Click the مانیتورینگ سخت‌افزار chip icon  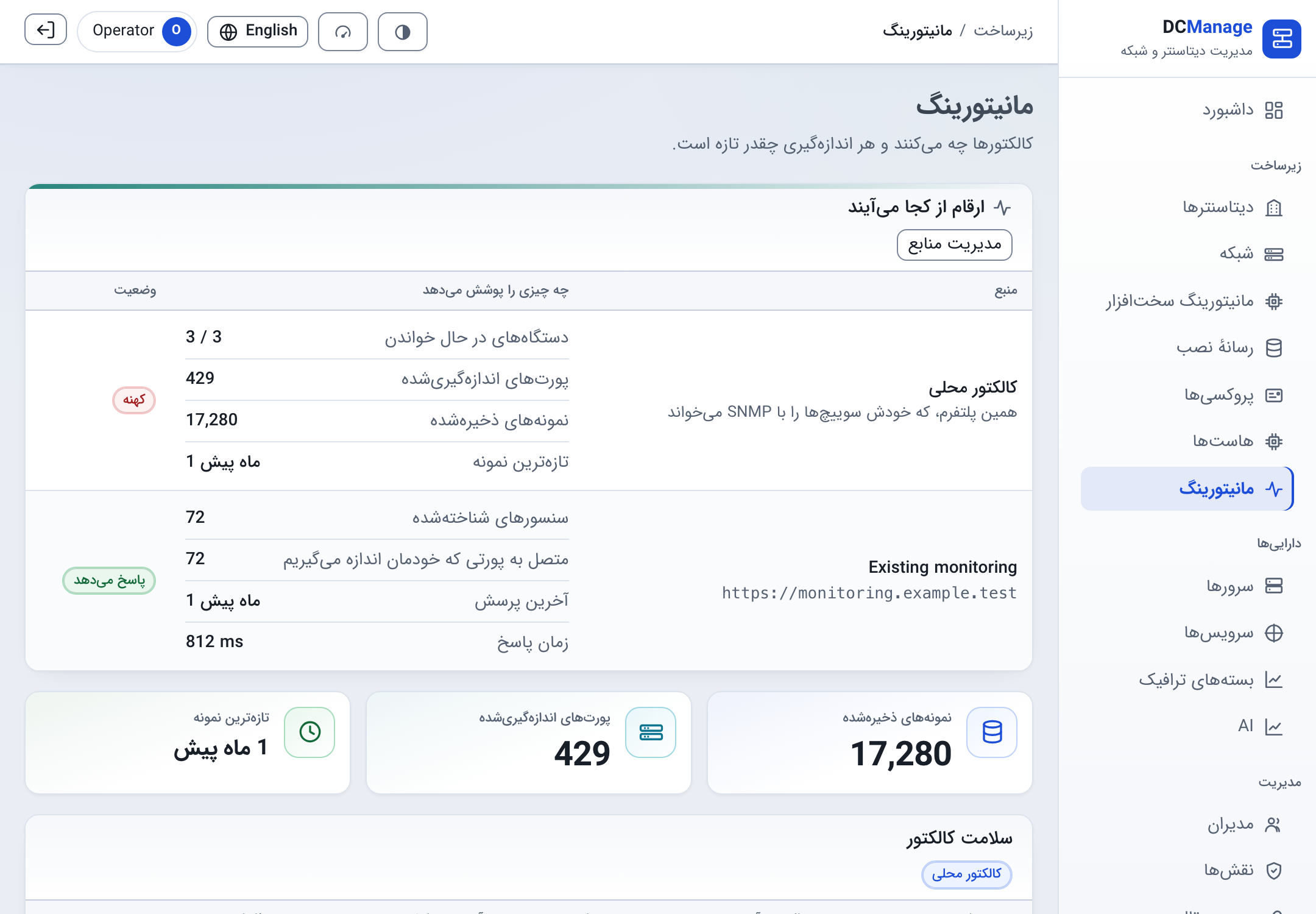(x=1273, y=301)
